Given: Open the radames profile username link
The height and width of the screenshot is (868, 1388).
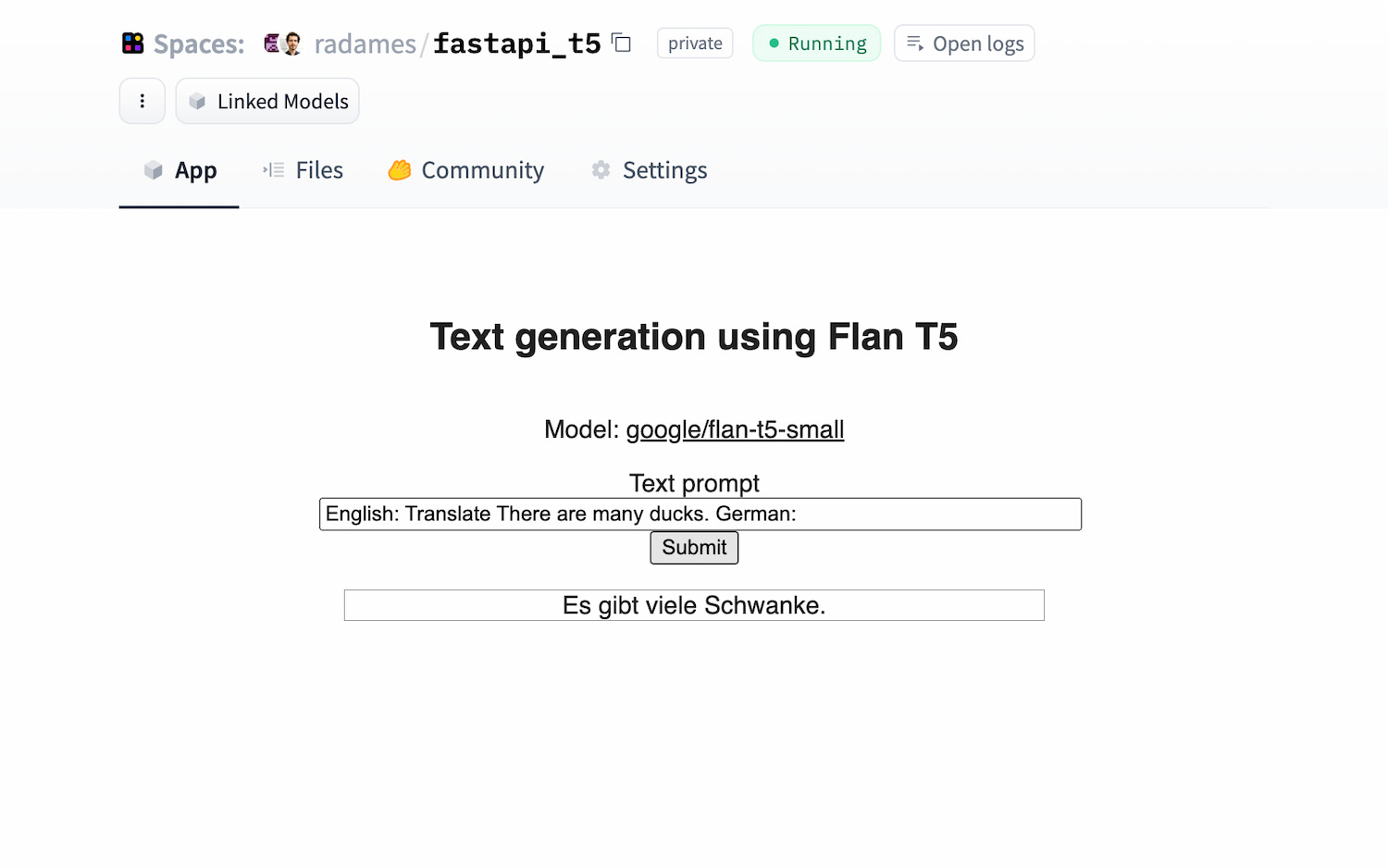Looking at the screenshot, I should click(365, 44).
